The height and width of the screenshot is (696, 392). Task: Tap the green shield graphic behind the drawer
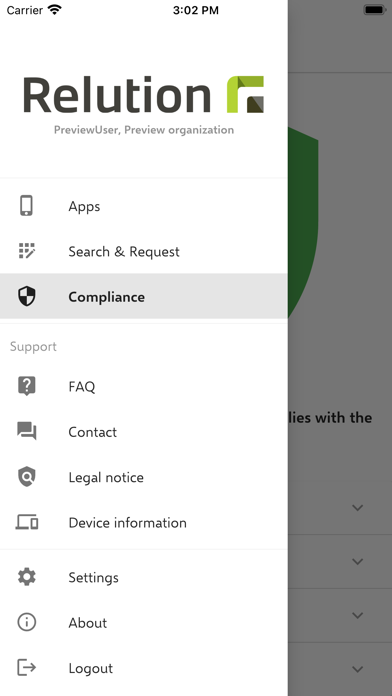click(x=303, y=222)
